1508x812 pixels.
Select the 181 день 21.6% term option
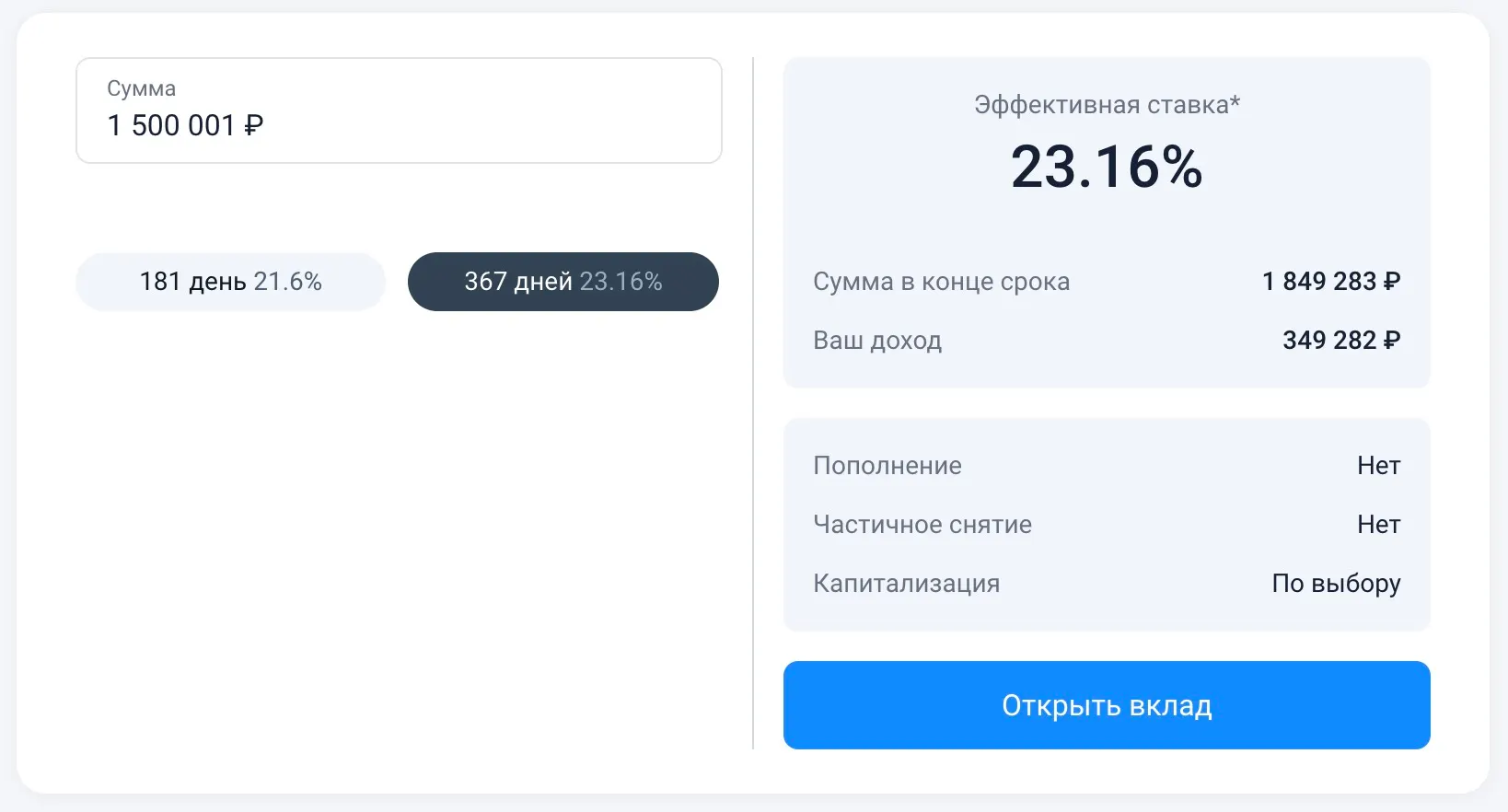coord(230,282)
